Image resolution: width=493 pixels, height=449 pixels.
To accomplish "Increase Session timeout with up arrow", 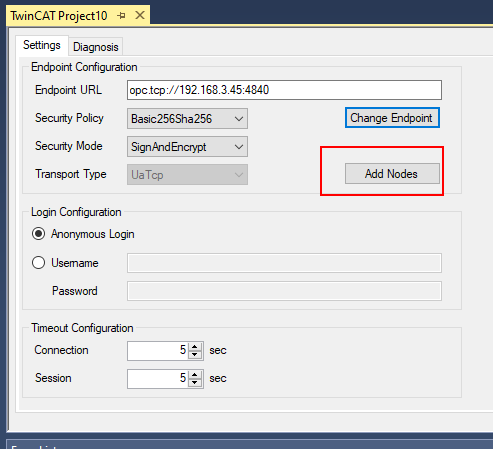I will click(x=195, y=375).
